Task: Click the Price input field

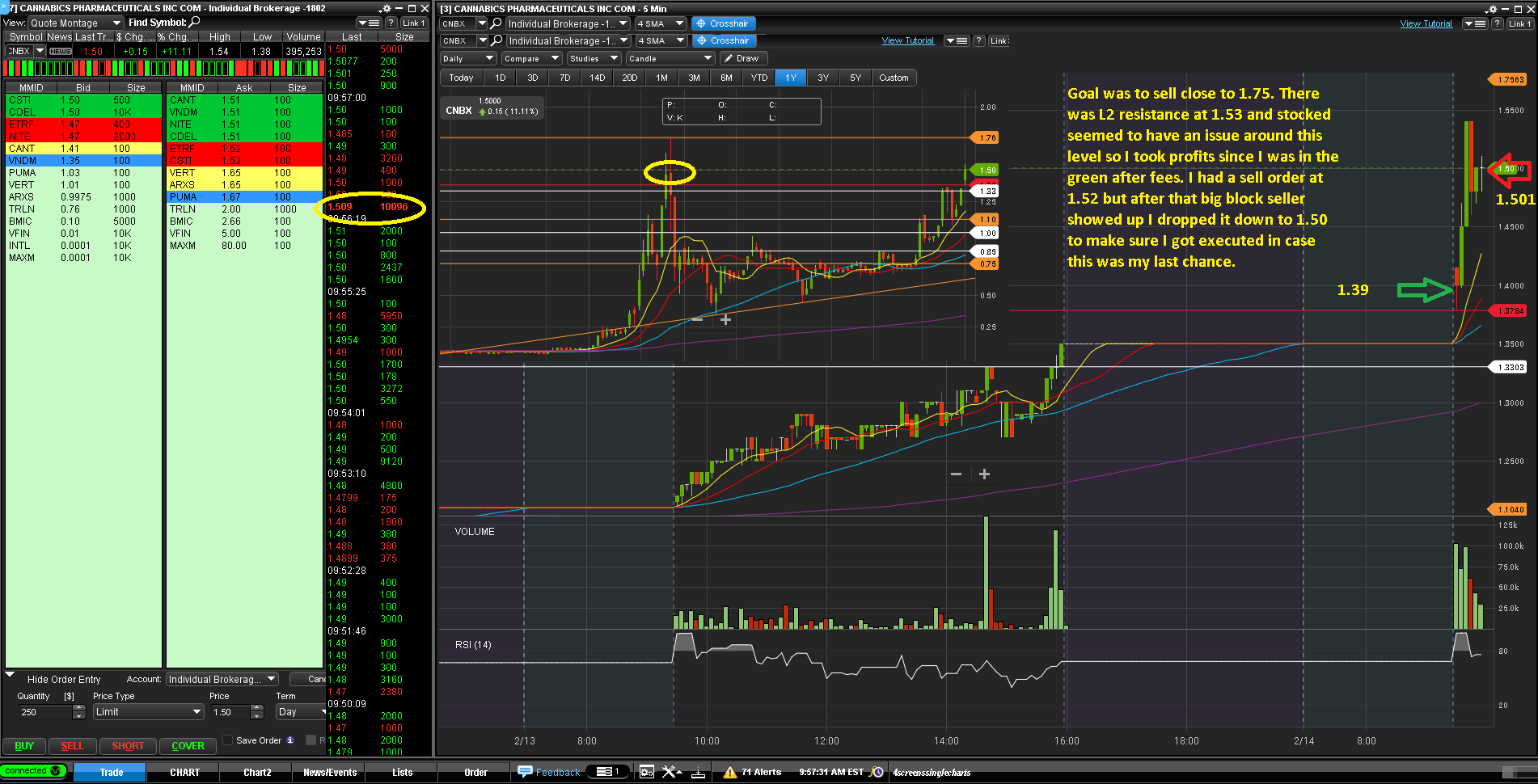Action: pyautogui.click(x=230, y=712)
